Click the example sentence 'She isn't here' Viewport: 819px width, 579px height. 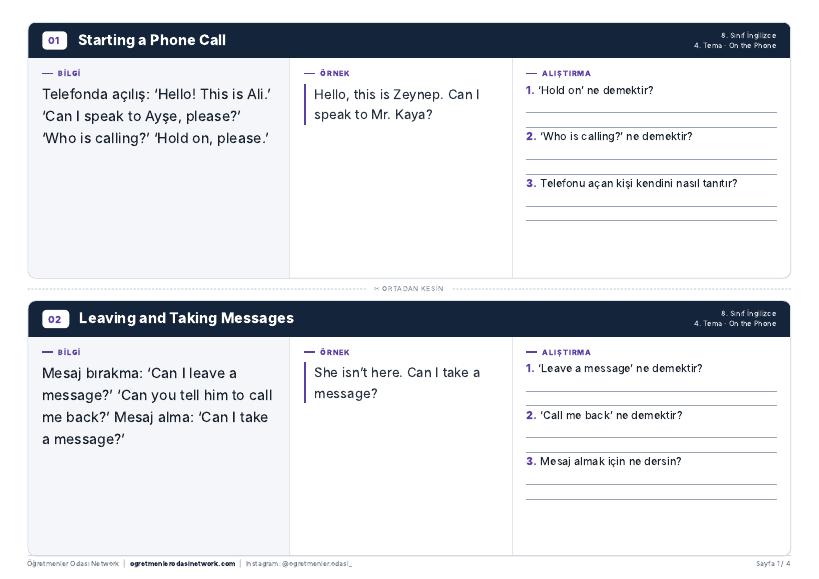click(x=396, y=383)
